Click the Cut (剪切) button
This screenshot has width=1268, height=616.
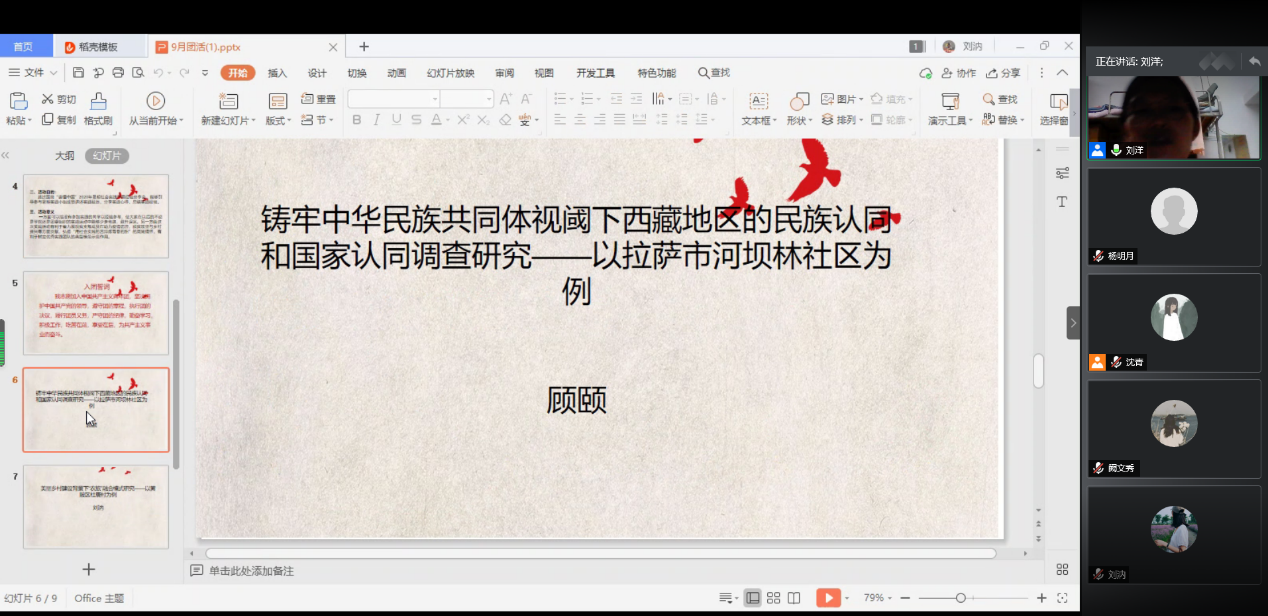click(58, 99)
